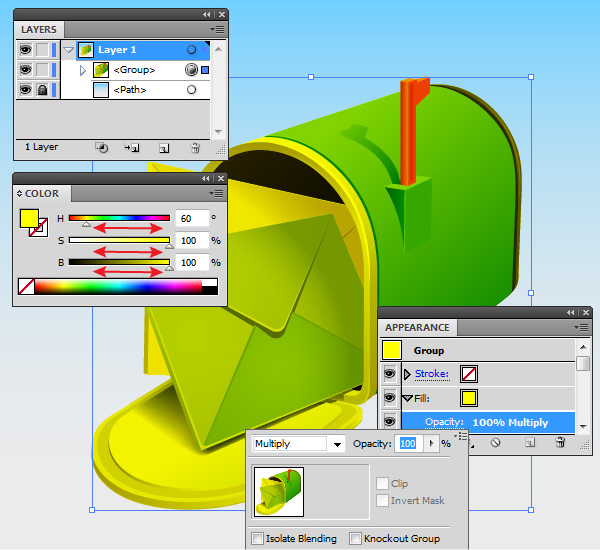Viewport: 600px width, 550px height.
Task: Click the Hue slider in Color panel
Action: click(119, 217)
